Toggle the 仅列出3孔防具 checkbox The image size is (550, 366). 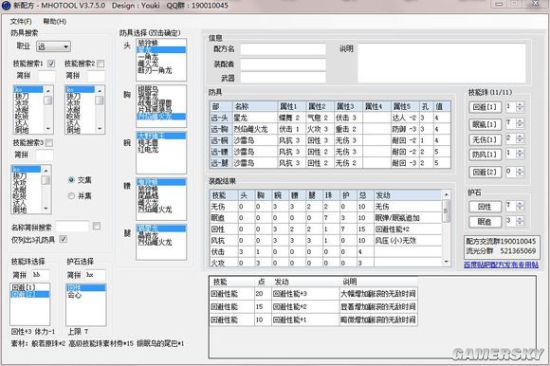(63, 239)
